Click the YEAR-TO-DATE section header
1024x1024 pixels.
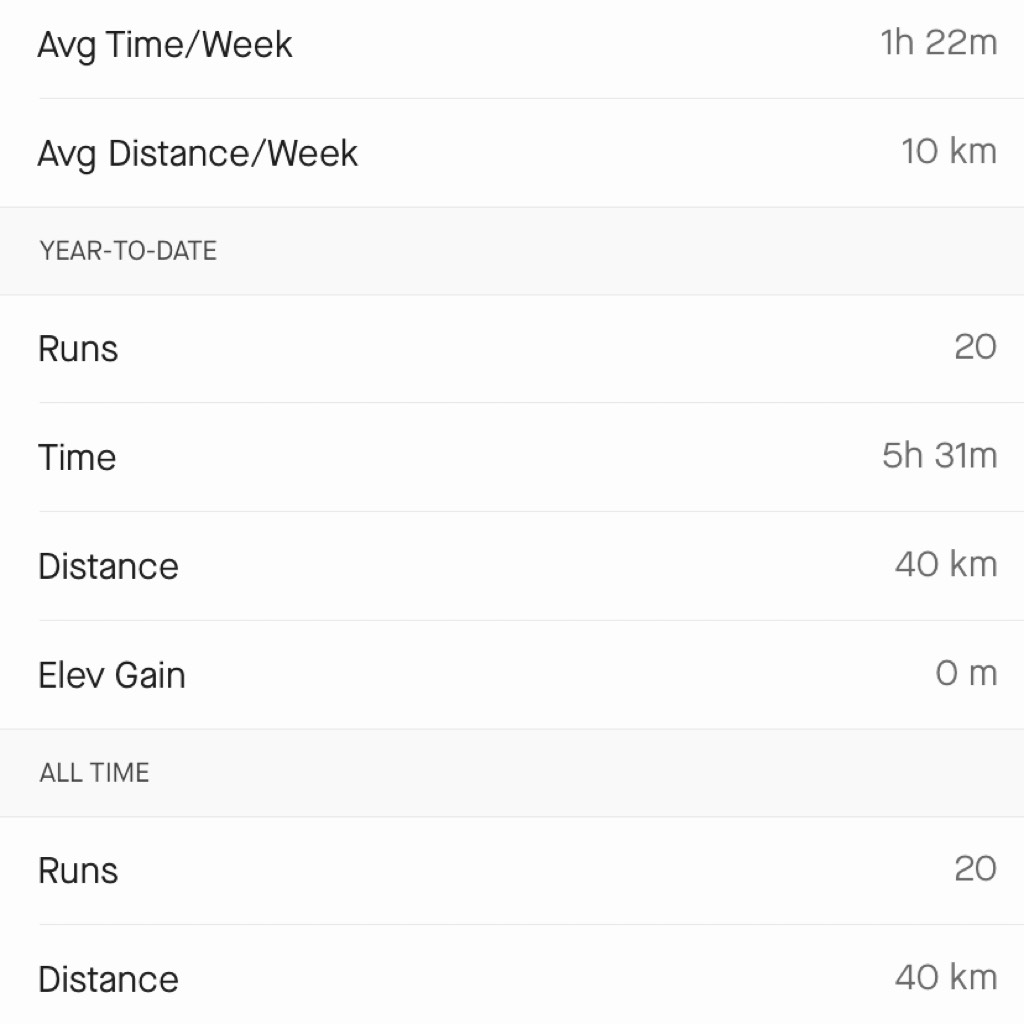pos(128,251)
